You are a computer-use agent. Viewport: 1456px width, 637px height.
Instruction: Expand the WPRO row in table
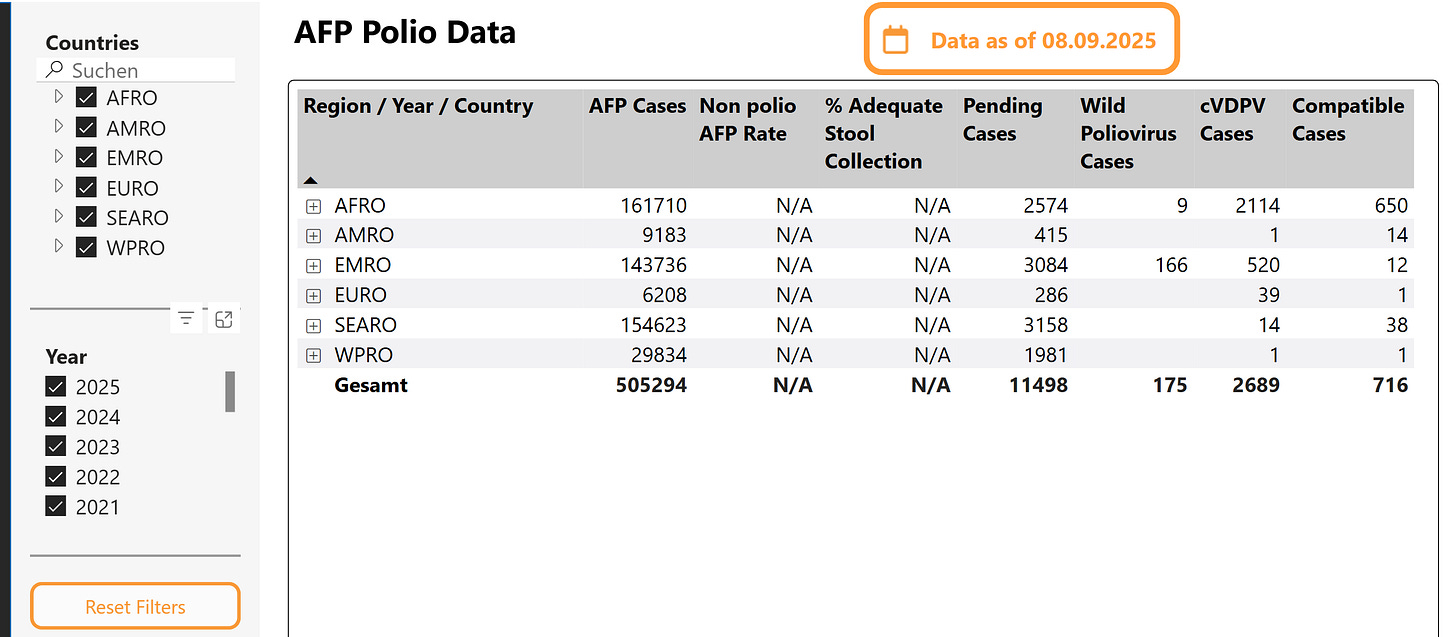point(313,355)
